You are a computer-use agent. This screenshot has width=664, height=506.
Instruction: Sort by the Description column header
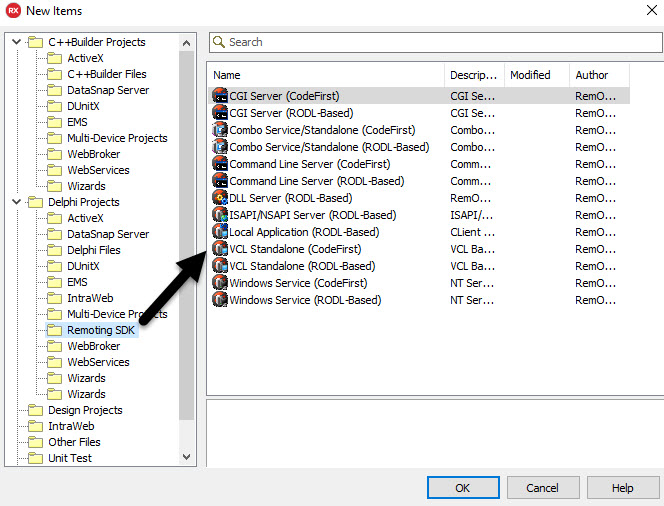point(474,75)
